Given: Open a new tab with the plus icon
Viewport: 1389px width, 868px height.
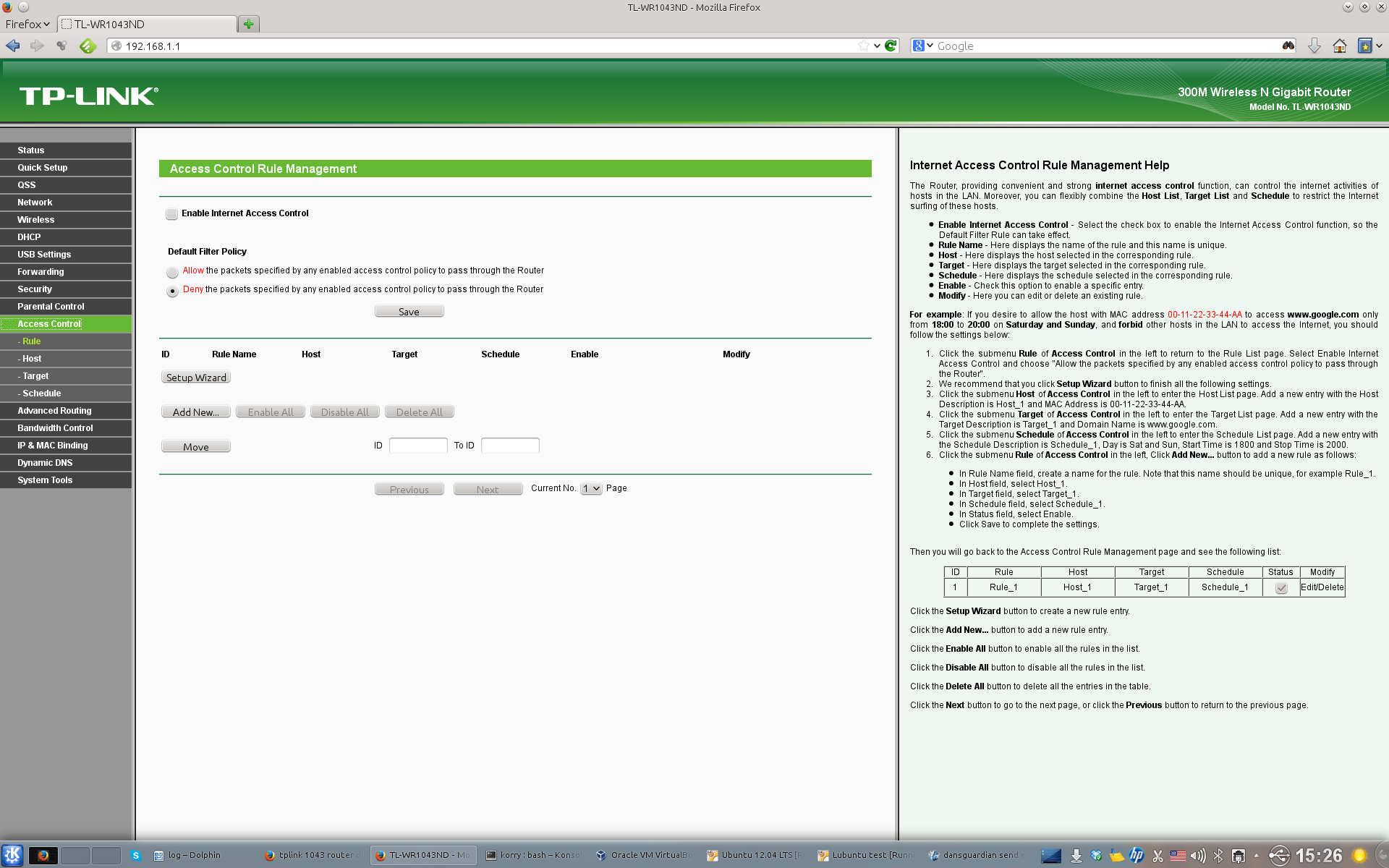Looking at the screenshot, I should point(249,24).
